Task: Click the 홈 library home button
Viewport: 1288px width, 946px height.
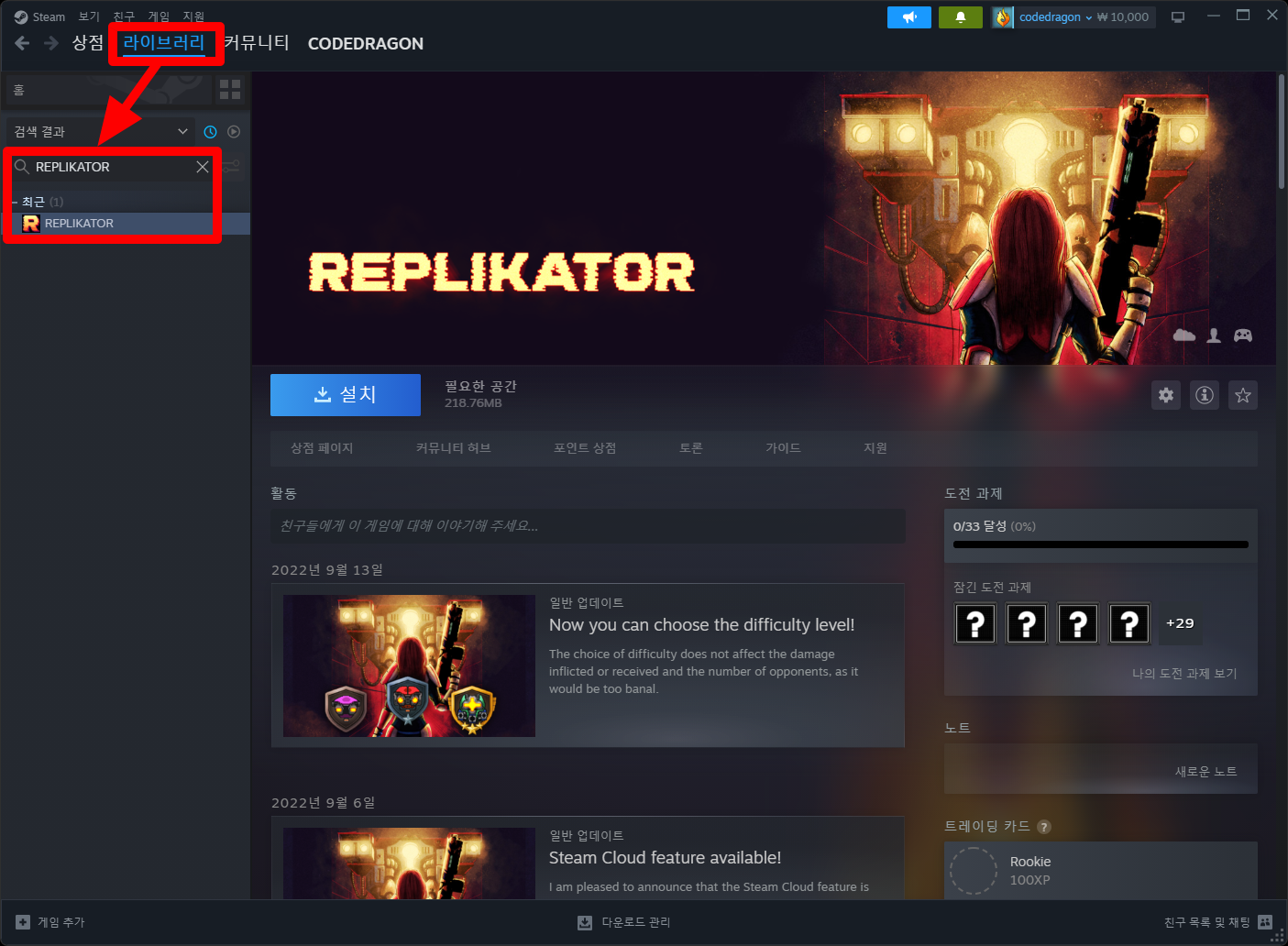Action: click(x=108, y=90)
